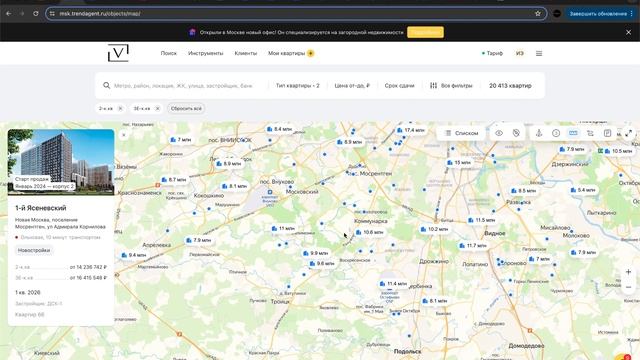Screen dimensions: 640x360
Task: Open Все фильтры panel
Action: (451, 86)
